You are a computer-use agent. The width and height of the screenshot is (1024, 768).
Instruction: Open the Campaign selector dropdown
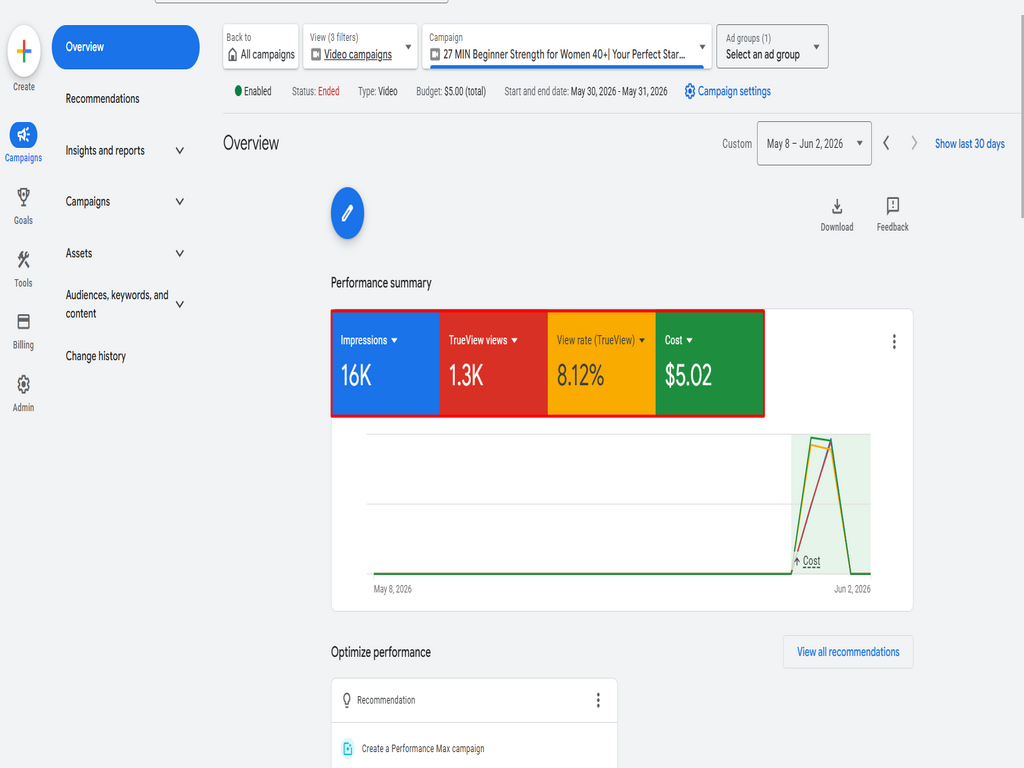tap(567, 46)
